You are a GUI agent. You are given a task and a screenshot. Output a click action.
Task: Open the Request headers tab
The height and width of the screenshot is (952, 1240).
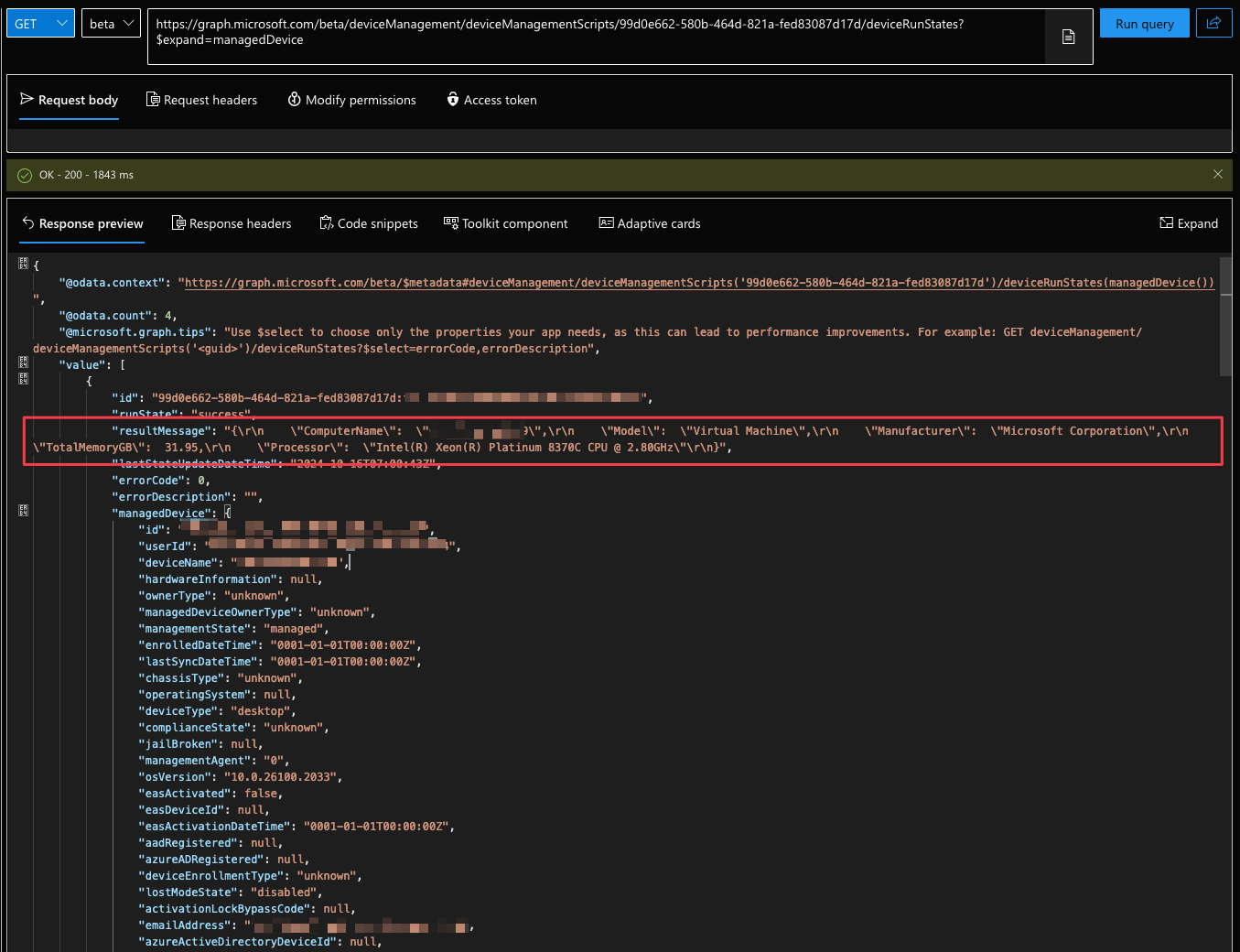point(201,100)
